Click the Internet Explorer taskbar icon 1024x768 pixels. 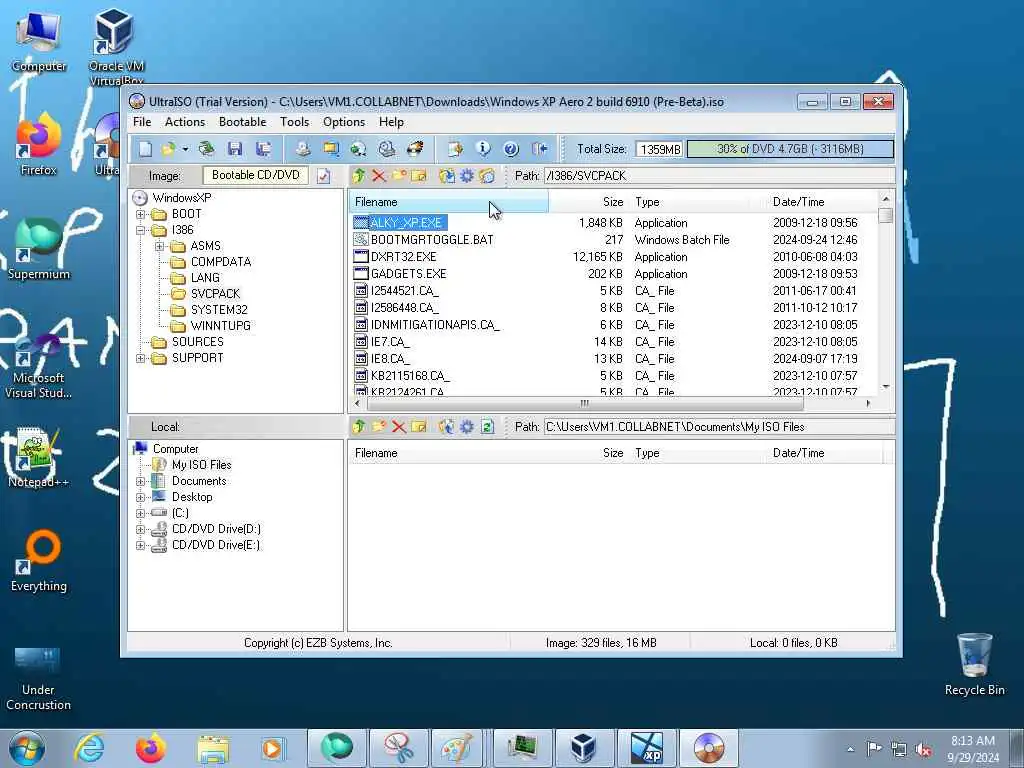click(89, 748)
